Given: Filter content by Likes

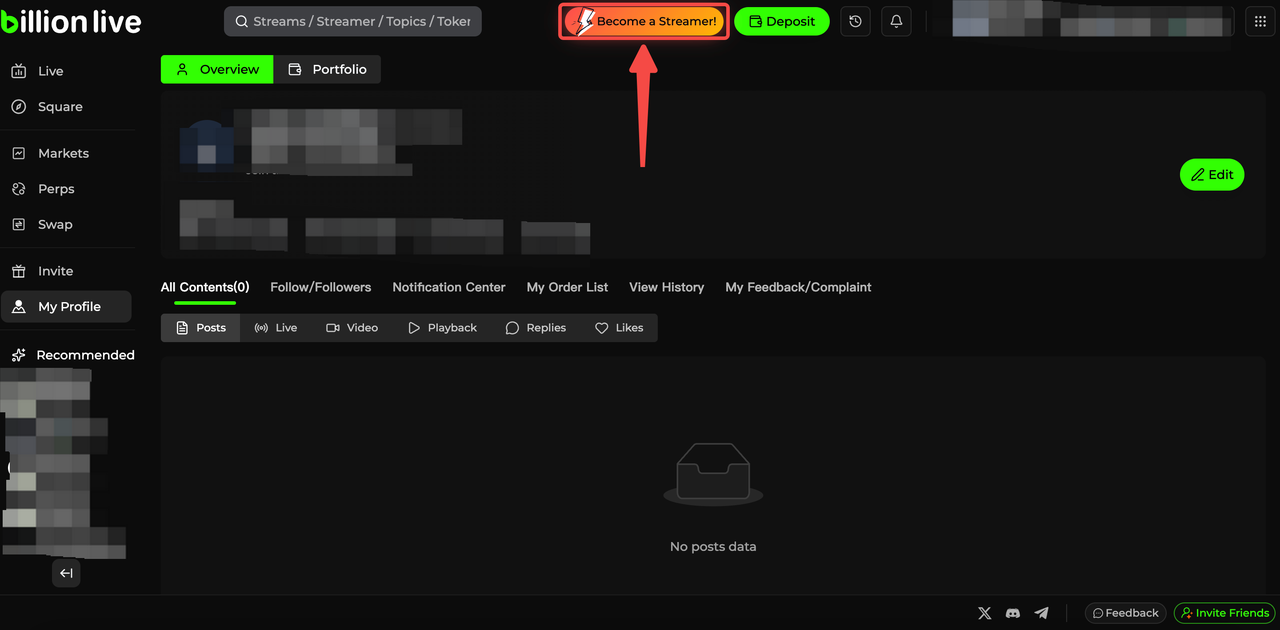Looking at the screenshot, I should pyautogui.click(x=619, y=328).
